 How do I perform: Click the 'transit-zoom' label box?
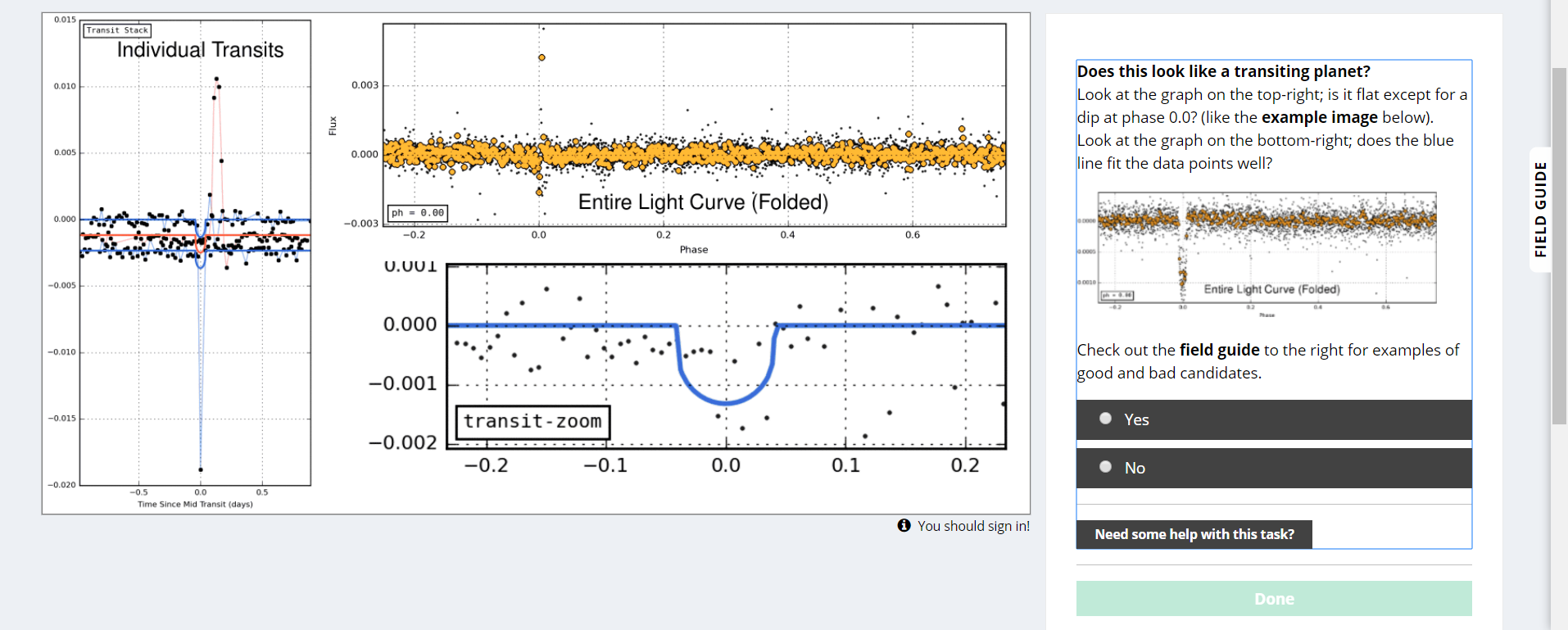coord(532,422)
